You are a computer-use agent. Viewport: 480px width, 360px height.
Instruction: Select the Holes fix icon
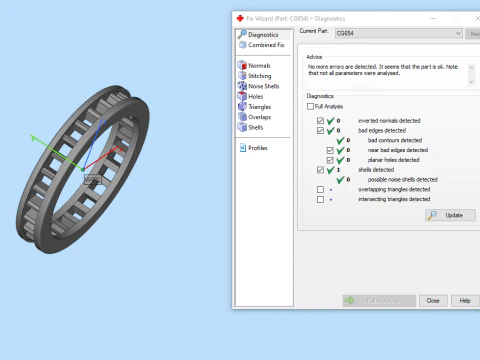[242, 96]
